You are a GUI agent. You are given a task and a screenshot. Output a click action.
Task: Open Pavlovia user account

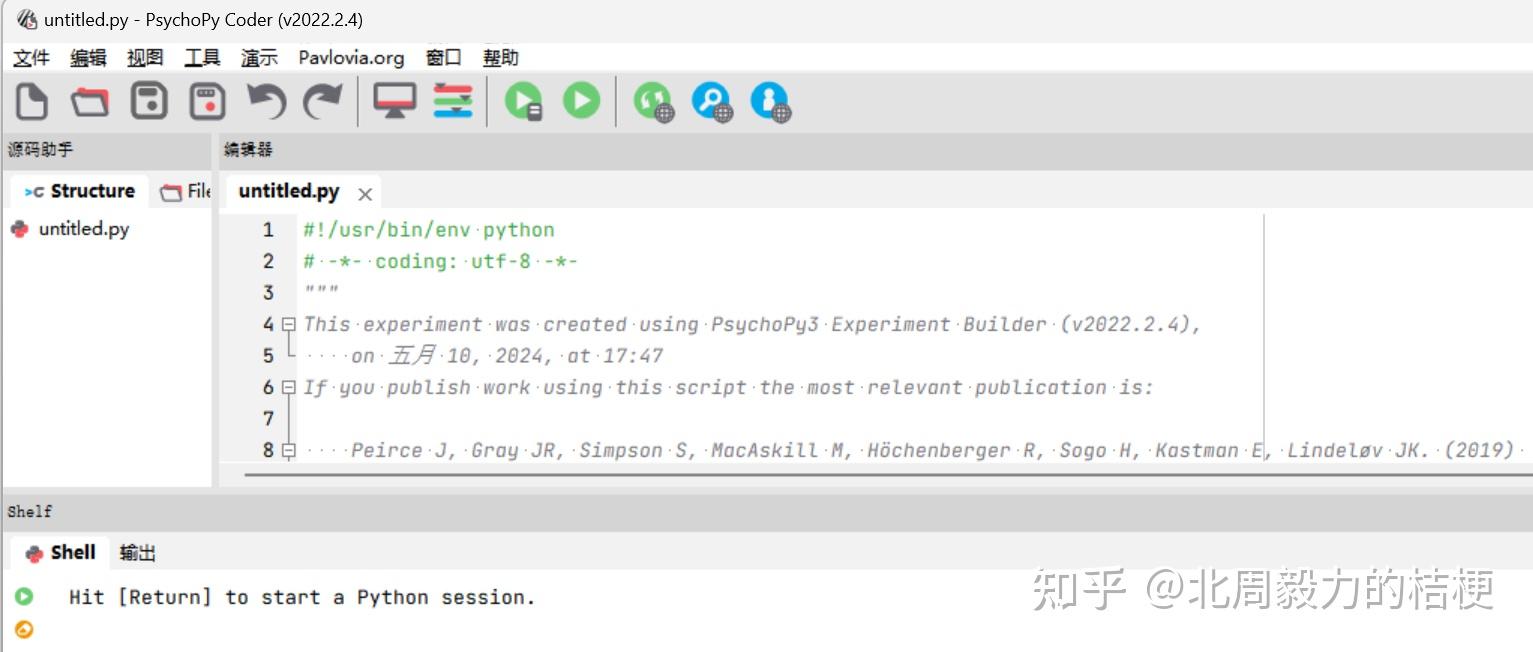click(770, 100)
